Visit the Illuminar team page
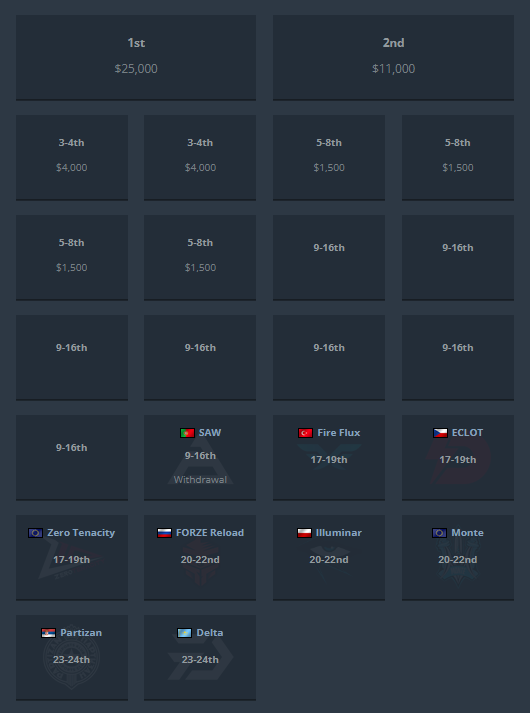The width and height of the screenshot is (530, 713). pyautogui.click(x=339, y=532)
